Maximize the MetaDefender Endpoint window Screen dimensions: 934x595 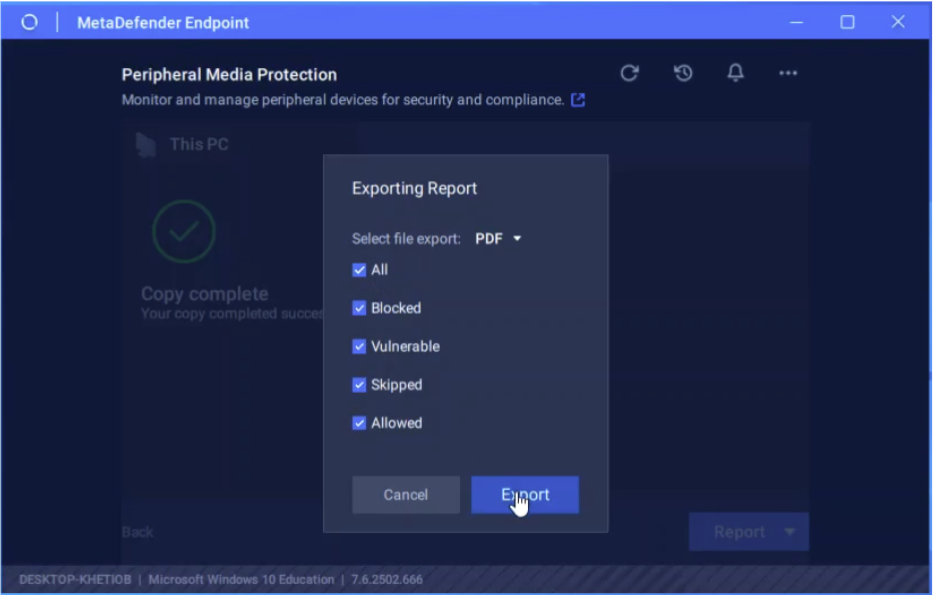click(x=847, y=23)
